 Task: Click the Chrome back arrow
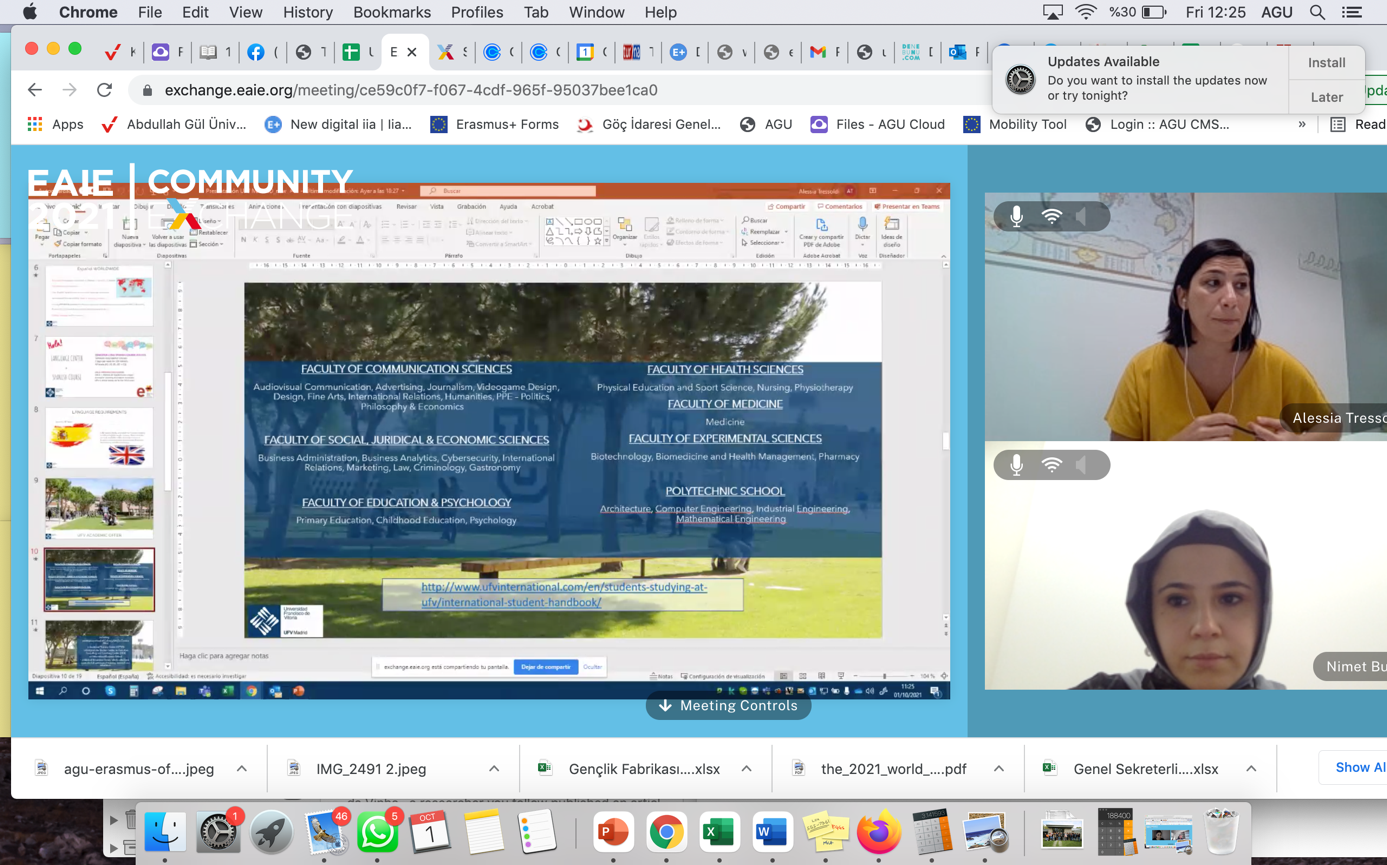coord(35,90)
